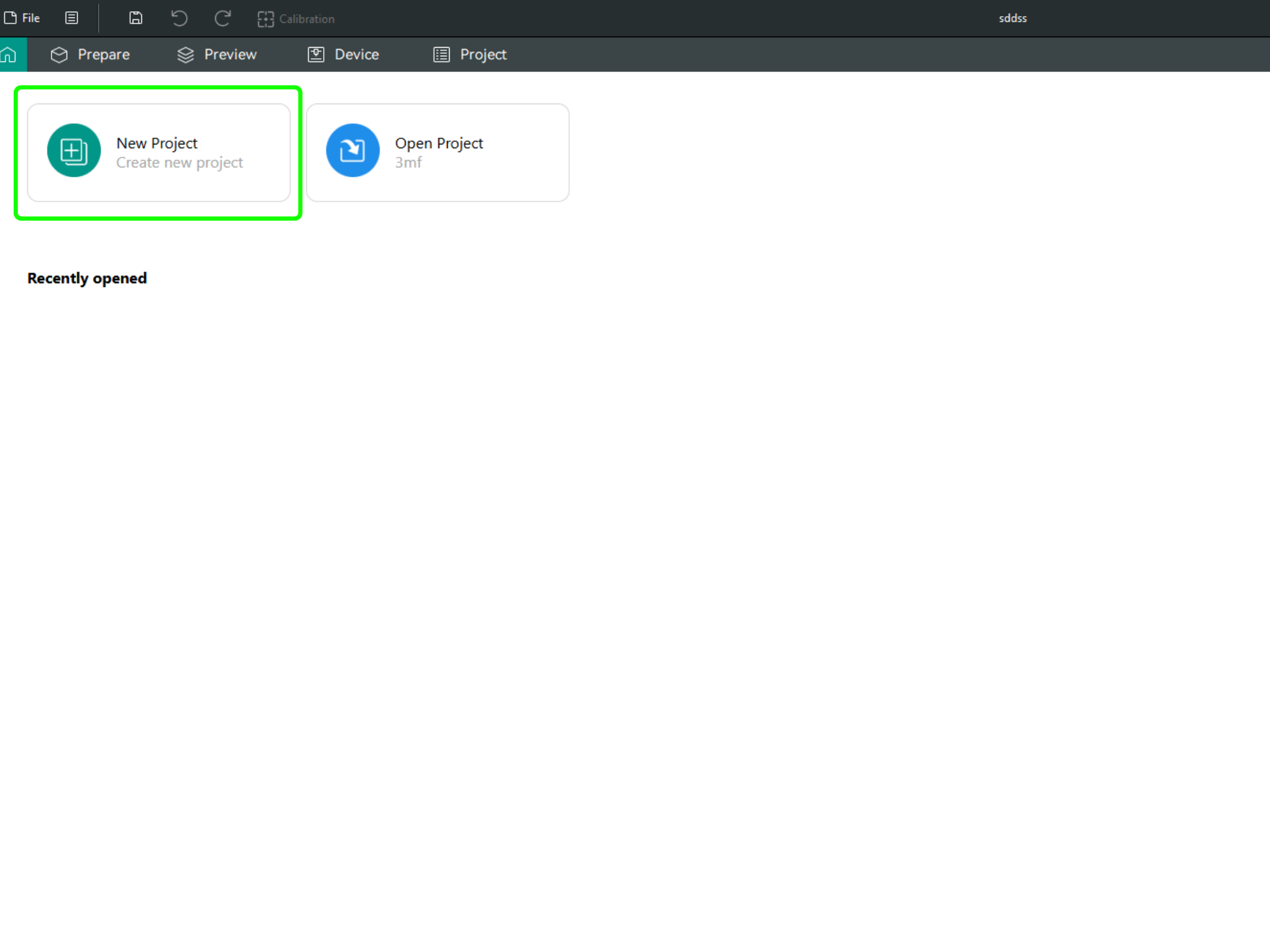Switch to the Project tab
This screenshot has height=952, width=1270.
(x=470, y=55)
